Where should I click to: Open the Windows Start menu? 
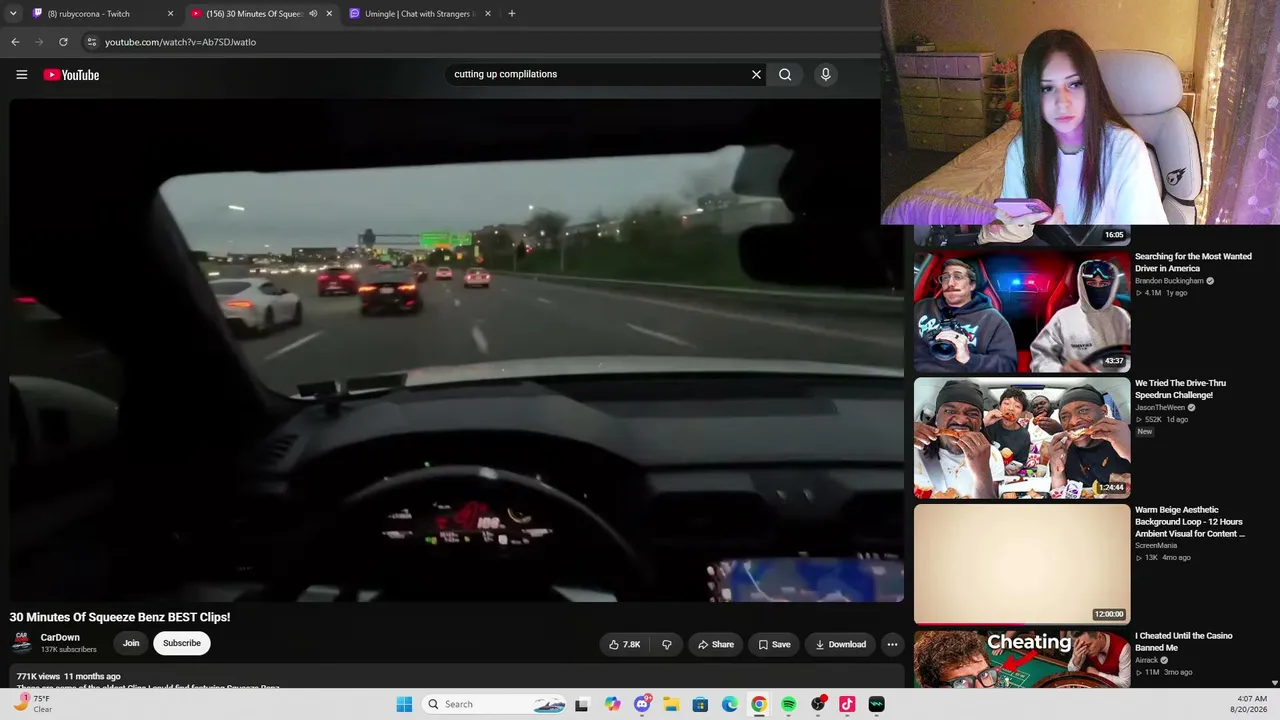click(404, 704)
